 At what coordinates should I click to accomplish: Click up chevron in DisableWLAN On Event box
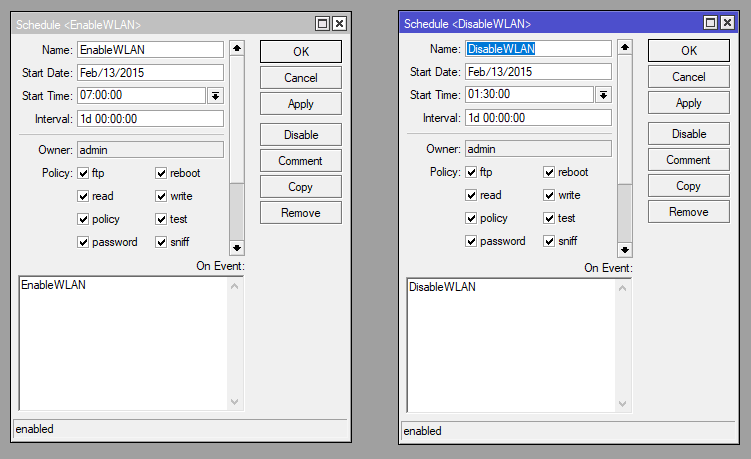(x=623, y=288)
